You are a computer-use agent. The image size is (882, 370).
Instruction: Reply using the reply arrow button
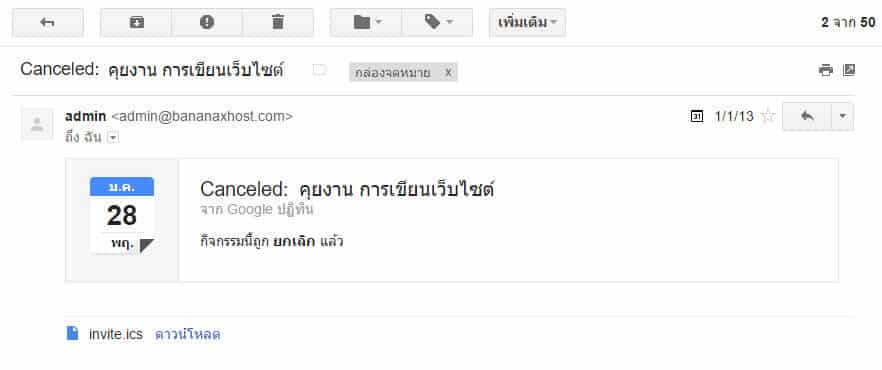807,116
